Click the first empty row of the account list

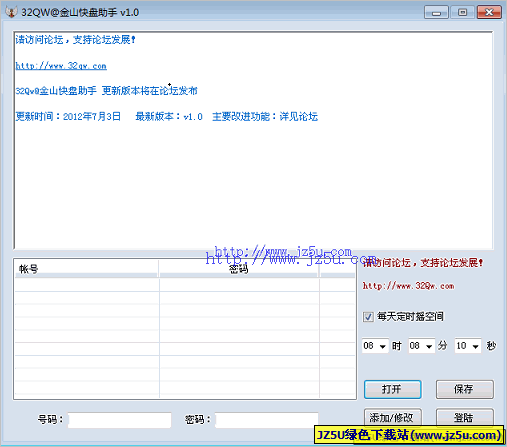pyautogui.click(x=185, y=285)
